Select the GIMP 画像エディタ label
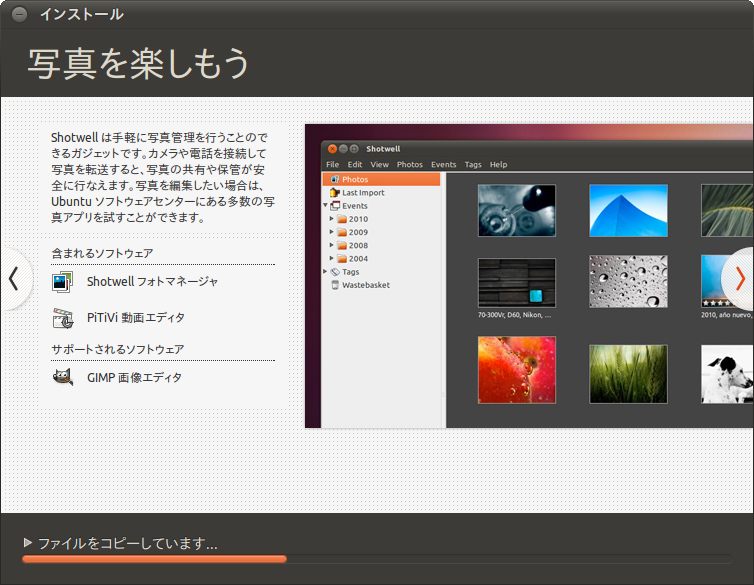Screen dimensions: 754x585 click(134, 377)
